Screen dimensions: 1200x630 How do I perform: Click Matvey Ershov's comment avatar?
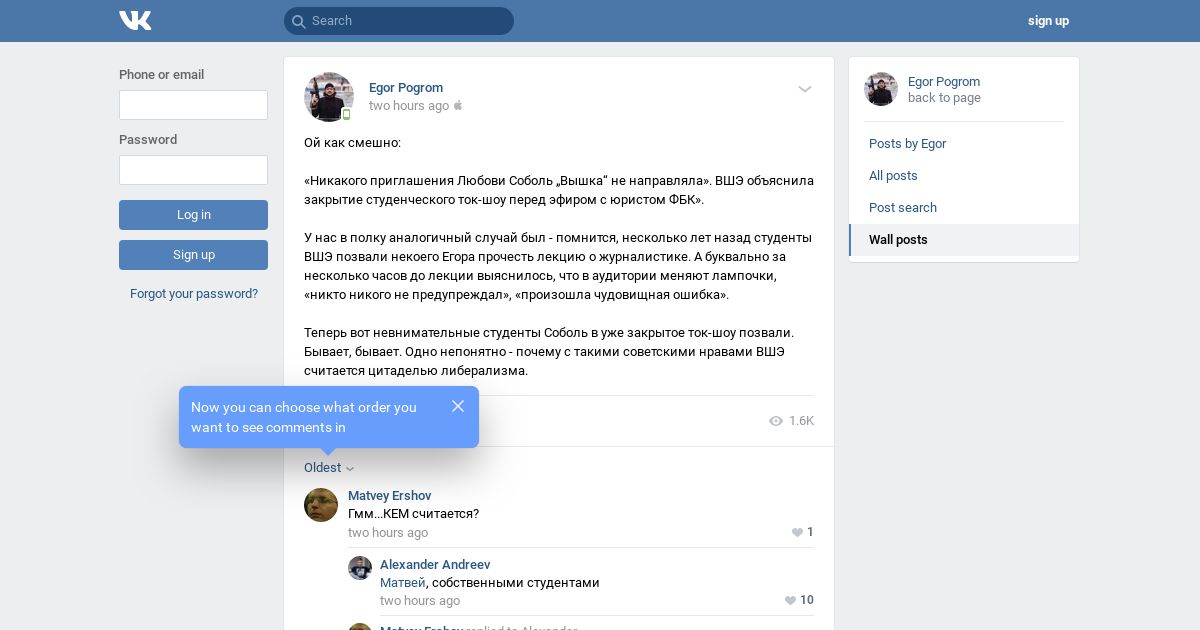321,505
